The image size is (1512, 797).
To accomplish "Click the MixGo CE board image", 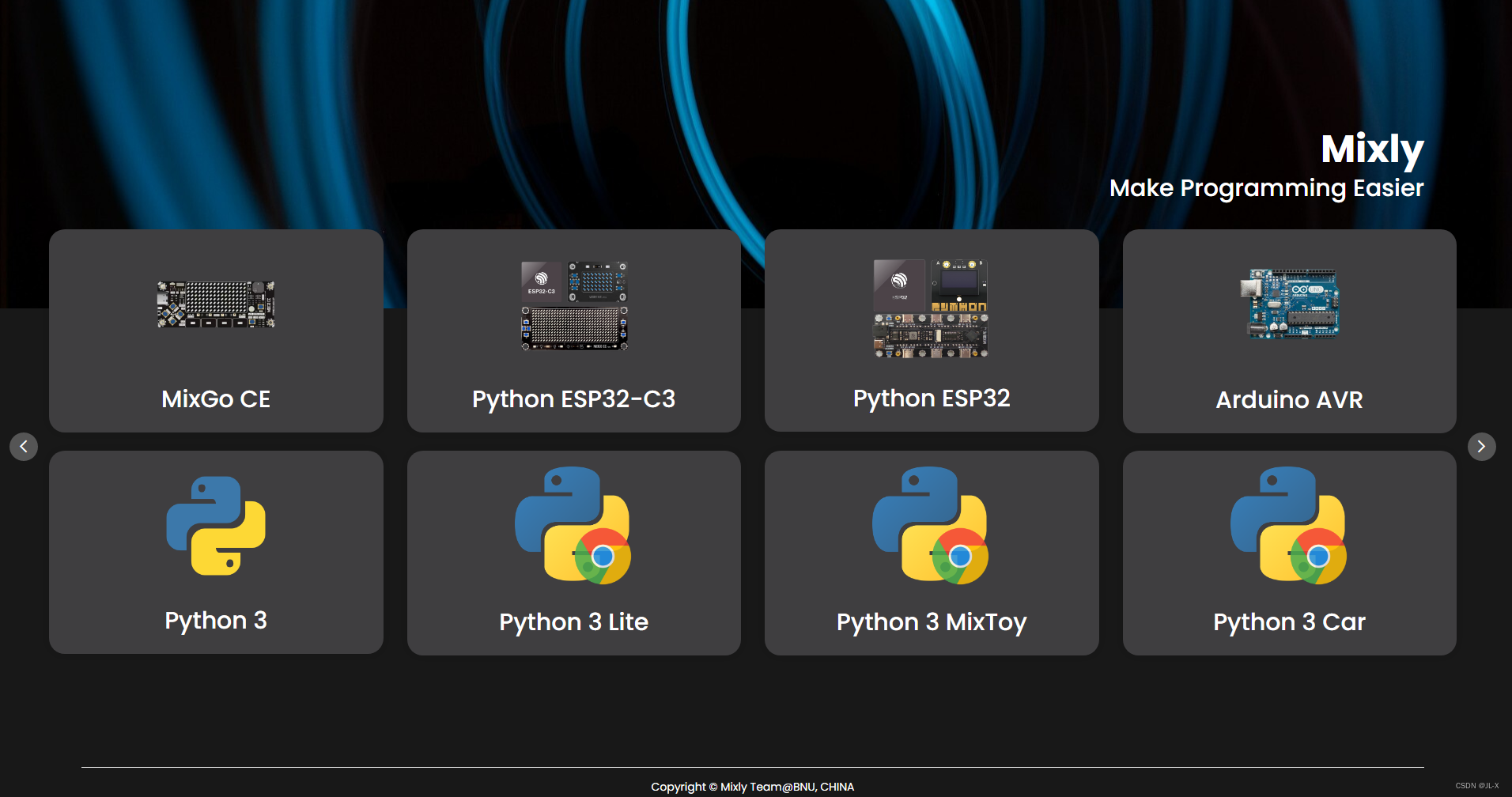I will click(216, 304).
